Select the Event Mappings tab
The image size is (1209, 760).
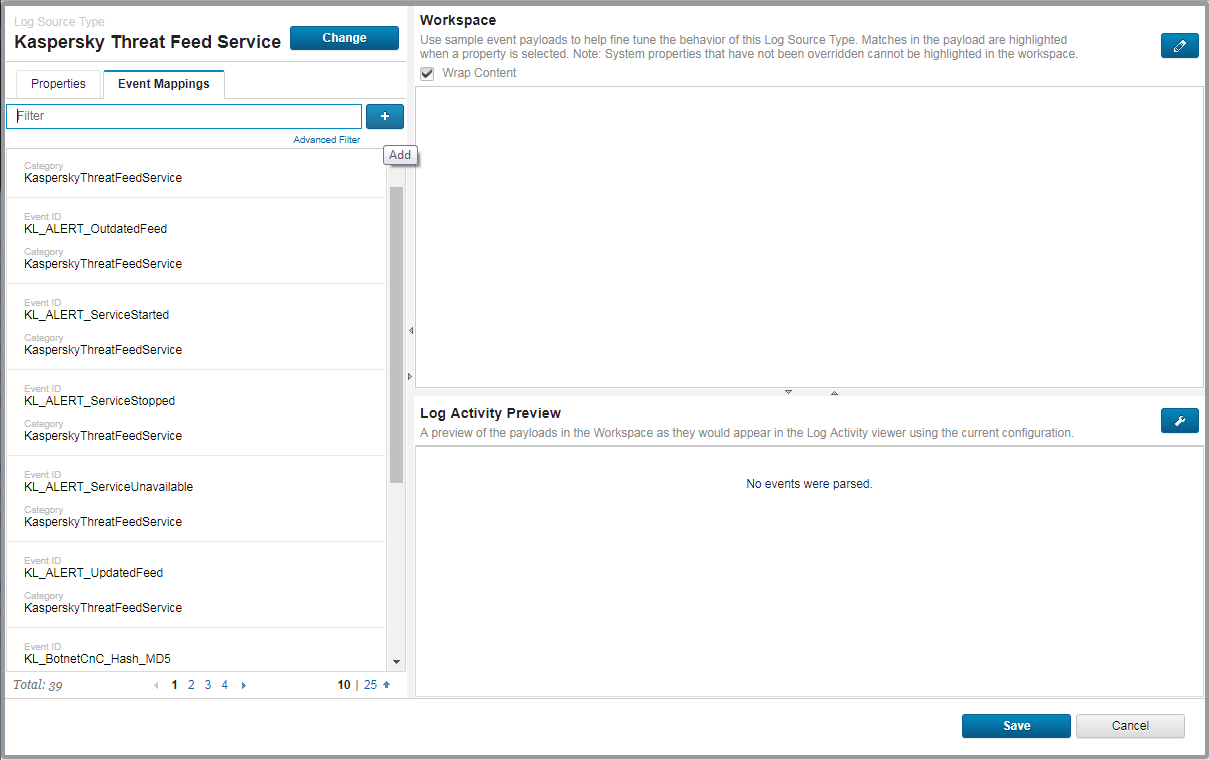tap(164, 84)
